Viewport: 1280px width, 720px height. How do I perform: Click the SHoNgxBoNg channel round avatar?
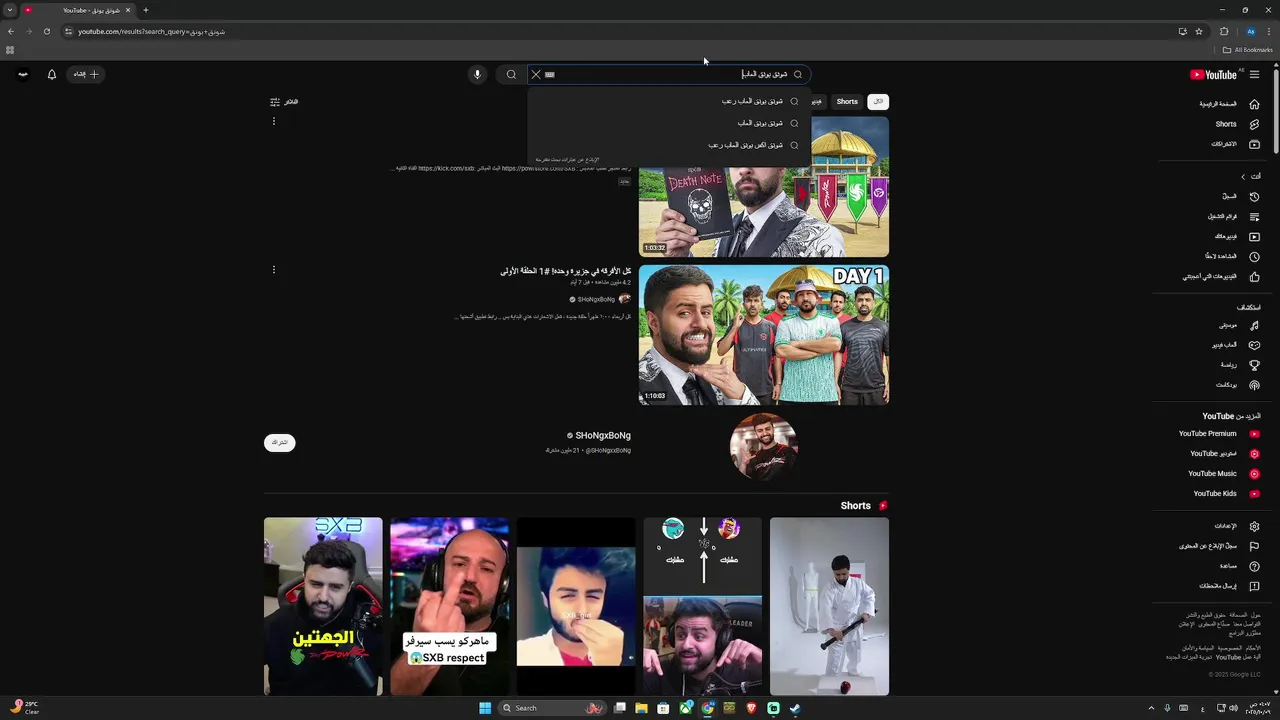coord(764,446)
